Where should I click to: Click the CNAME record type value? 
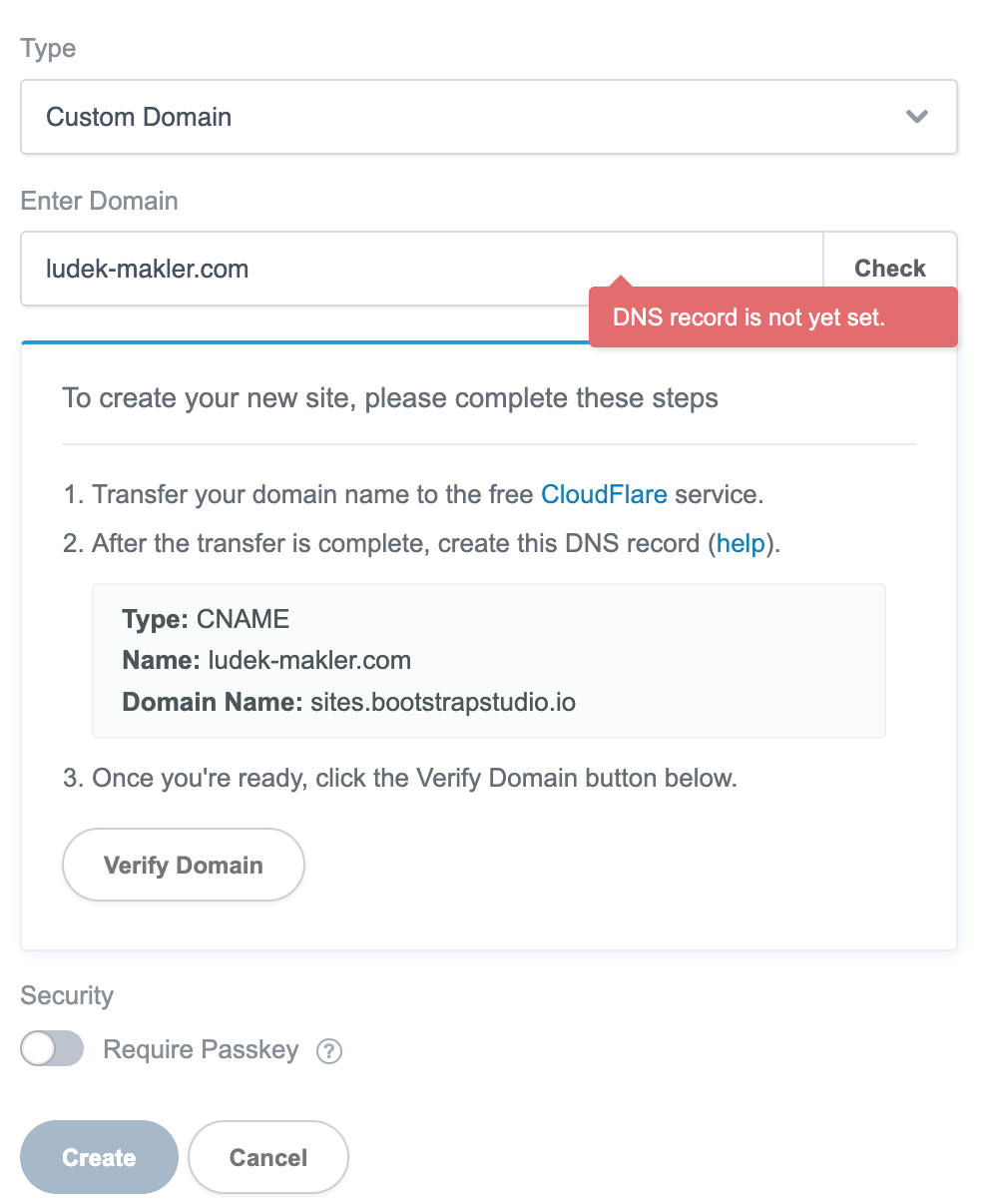coord(243,619)
